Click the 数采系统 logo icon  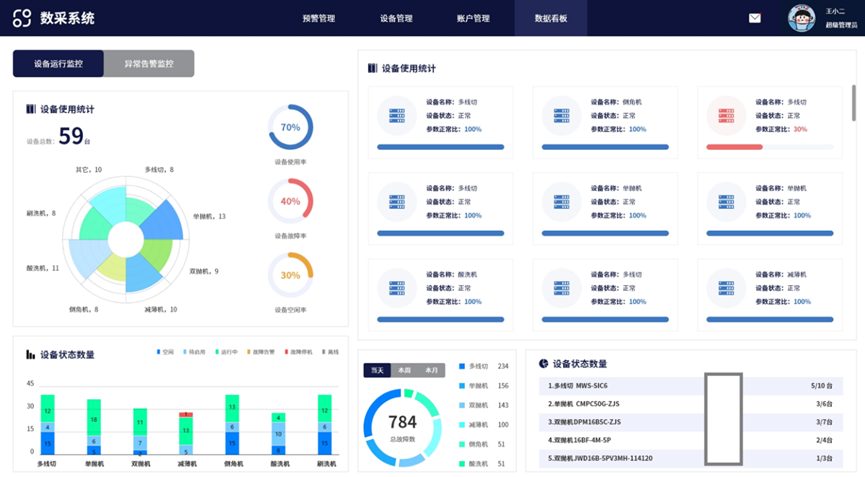22,18
